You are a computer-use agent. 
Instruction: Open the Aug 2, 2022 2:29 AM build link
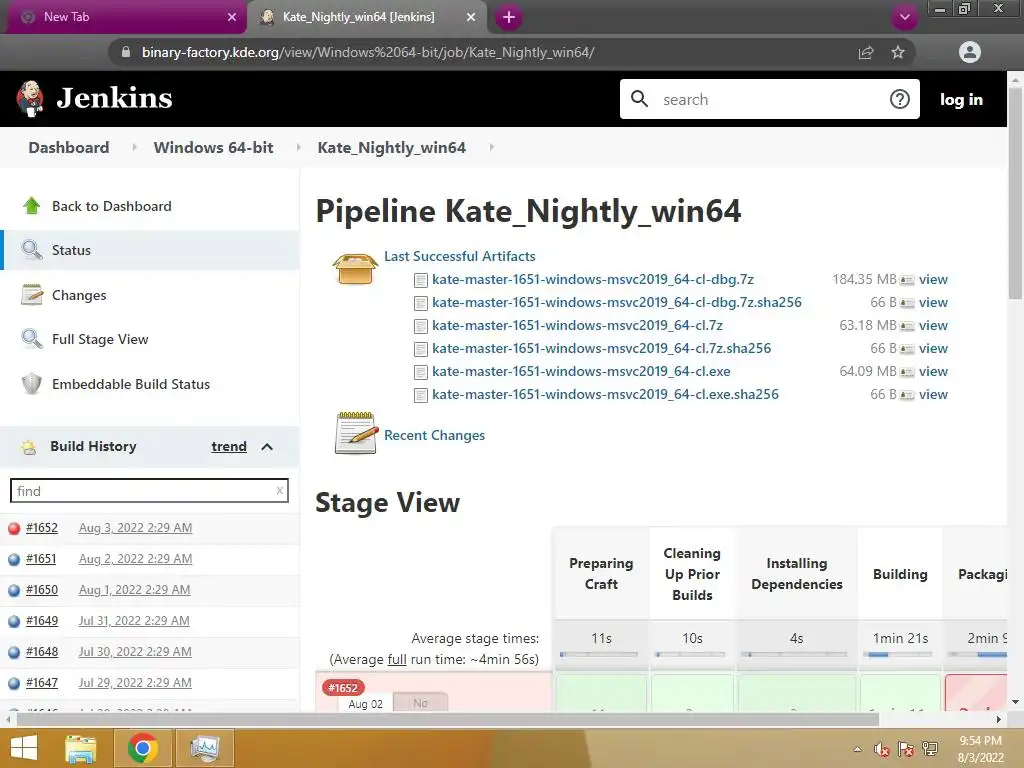click(x=135, y=559)
